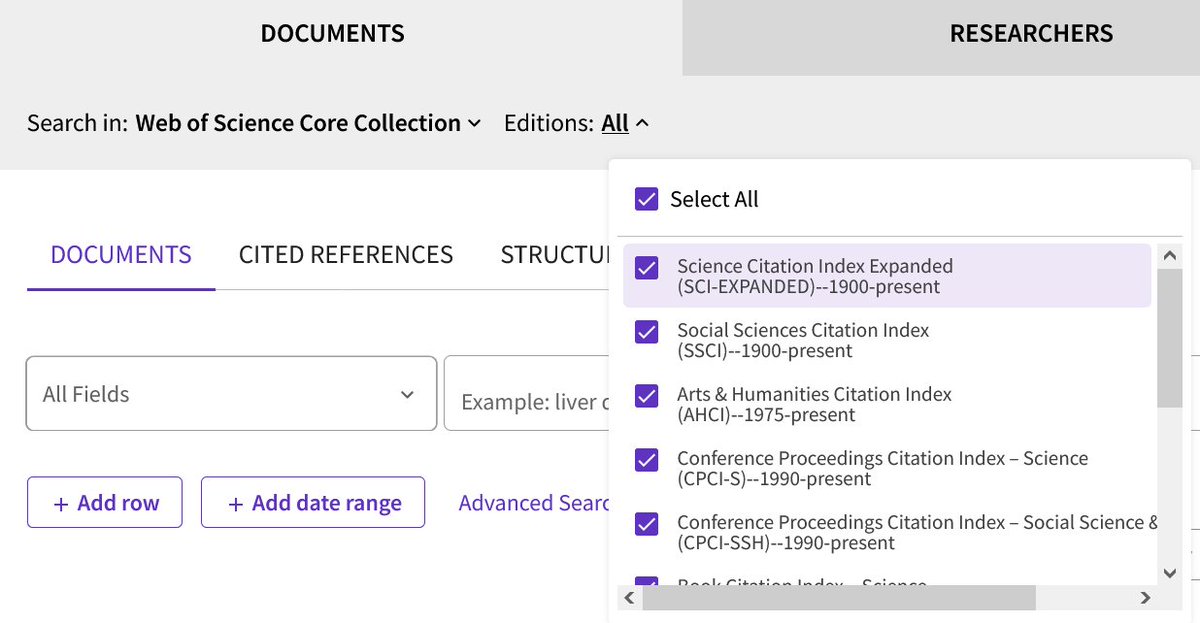Collapse the Editions All dropdown
1200x623 pixels.
click(x=625, y=123)
